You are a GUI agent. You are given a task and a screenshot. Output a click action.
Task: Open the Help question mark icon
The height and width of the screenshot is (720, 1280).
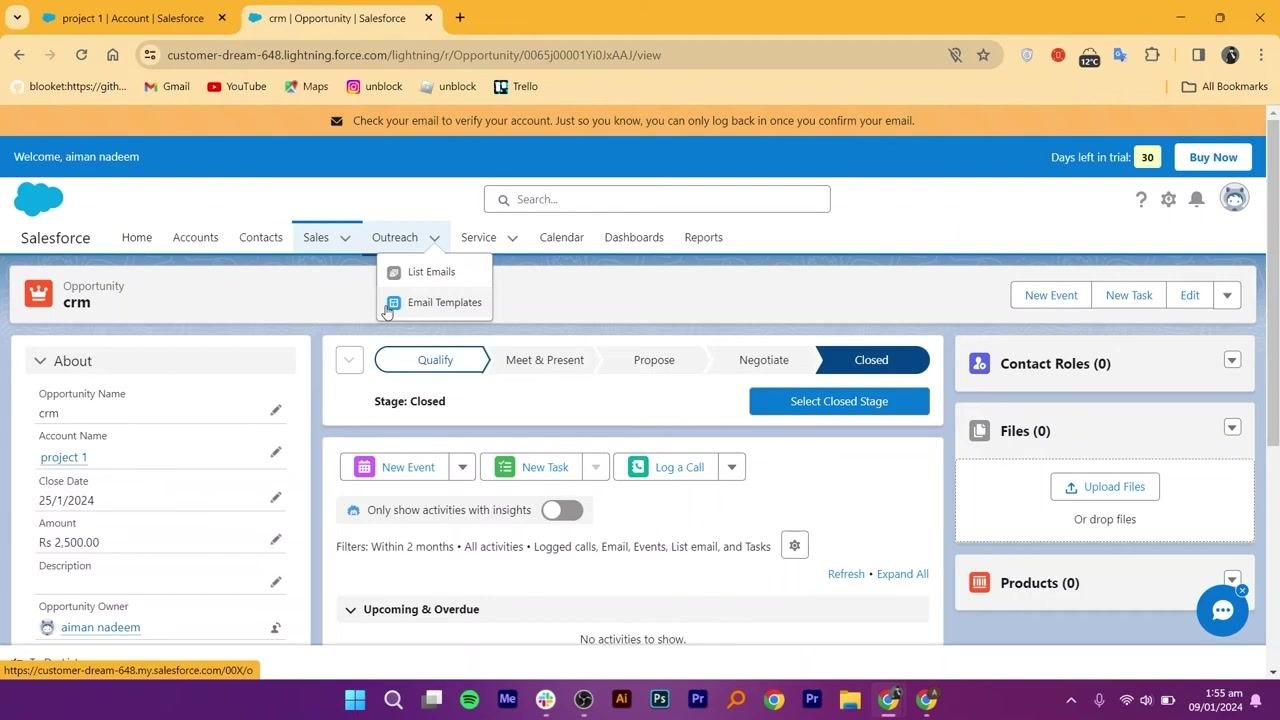(x=1141, y=199)
